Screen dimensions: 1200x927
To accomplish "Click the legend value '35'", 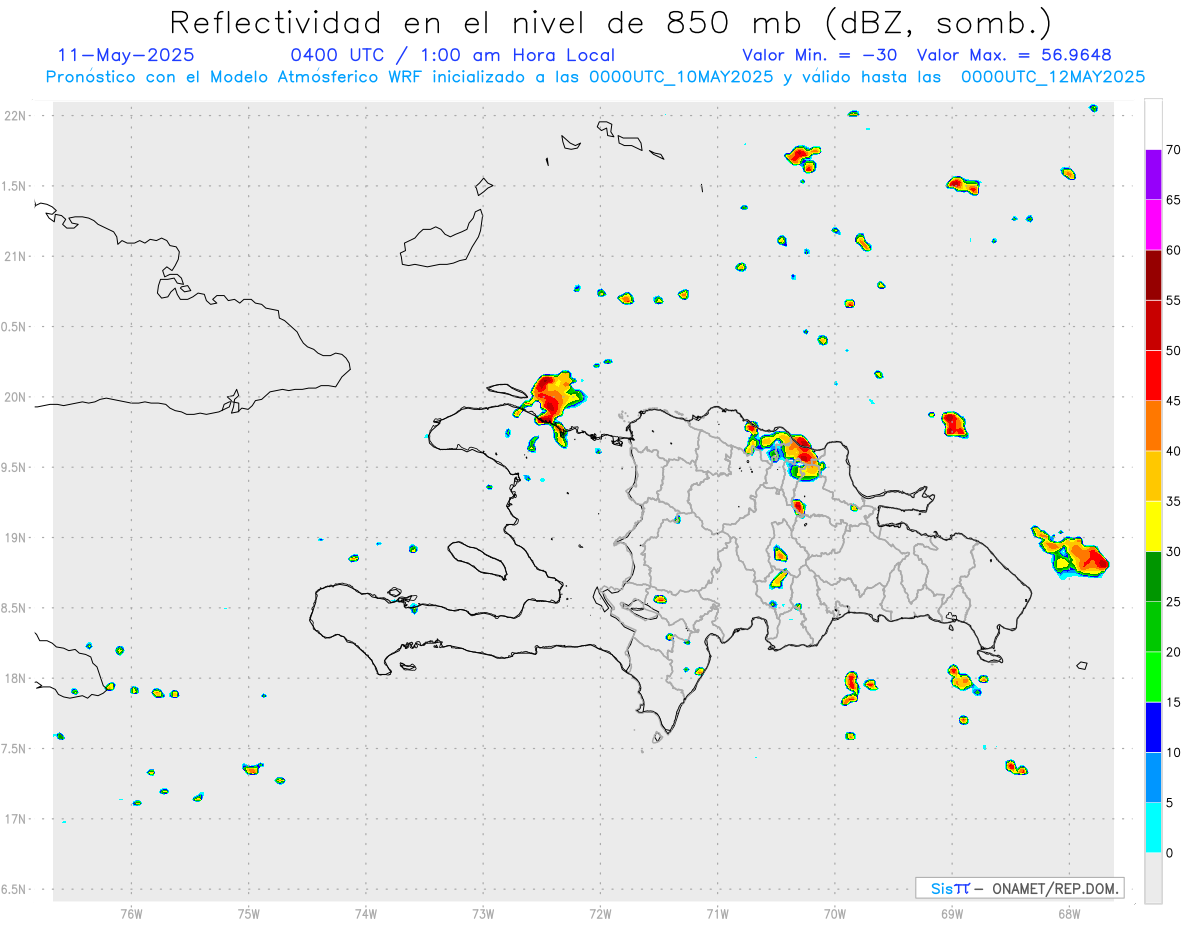I will [1173, 501].
